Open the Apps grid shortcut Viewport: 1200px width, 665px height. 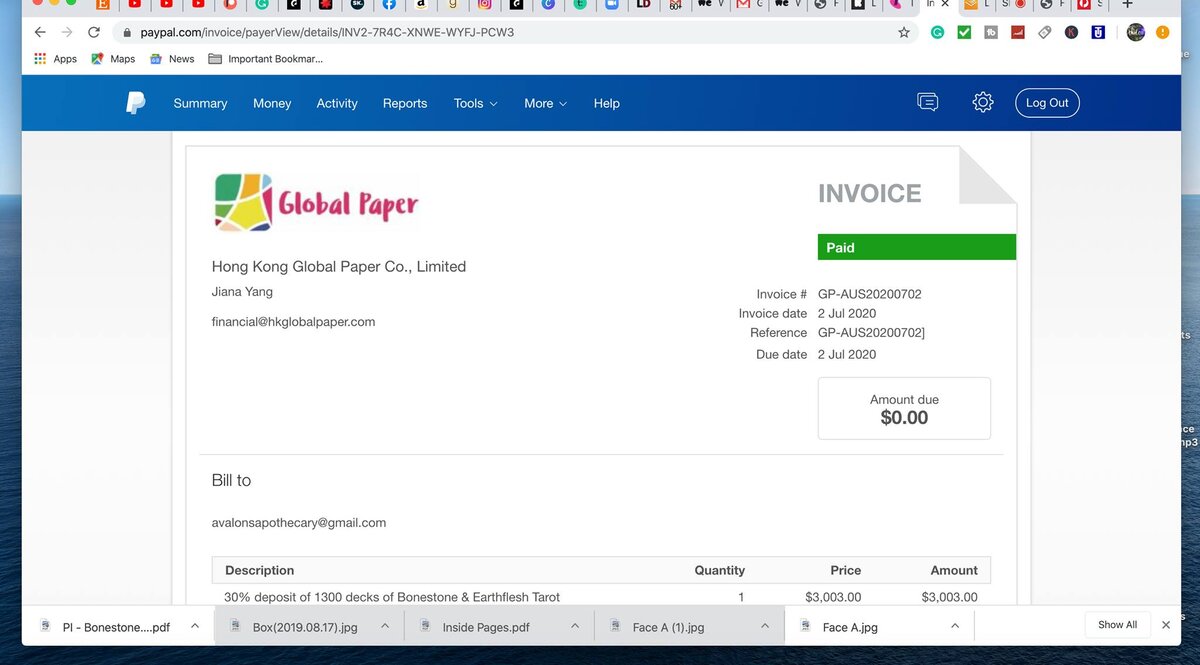coord(55,59)
